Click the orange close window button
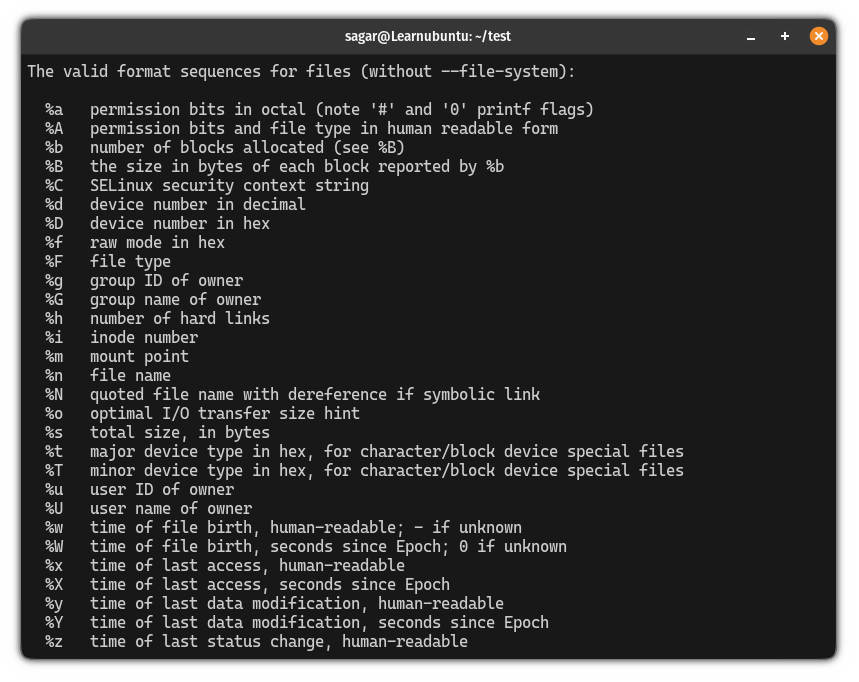 pos(818,35)
